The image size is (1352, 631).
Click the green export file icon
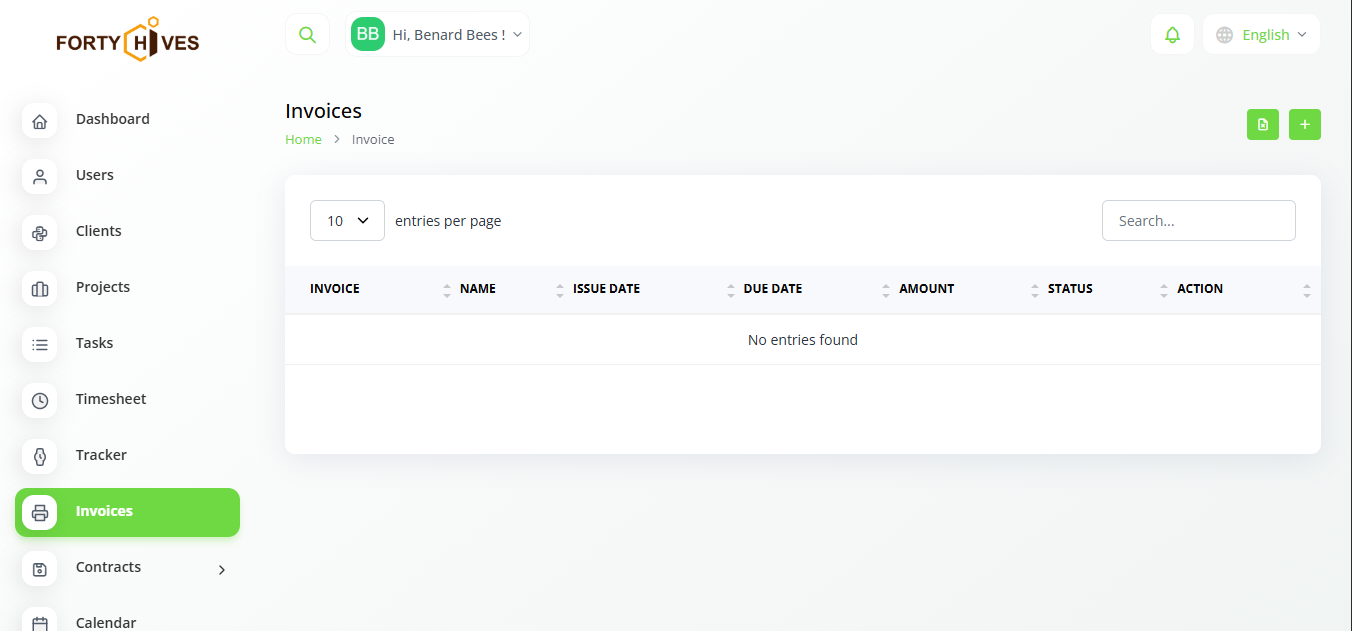tap(1263, 125)
